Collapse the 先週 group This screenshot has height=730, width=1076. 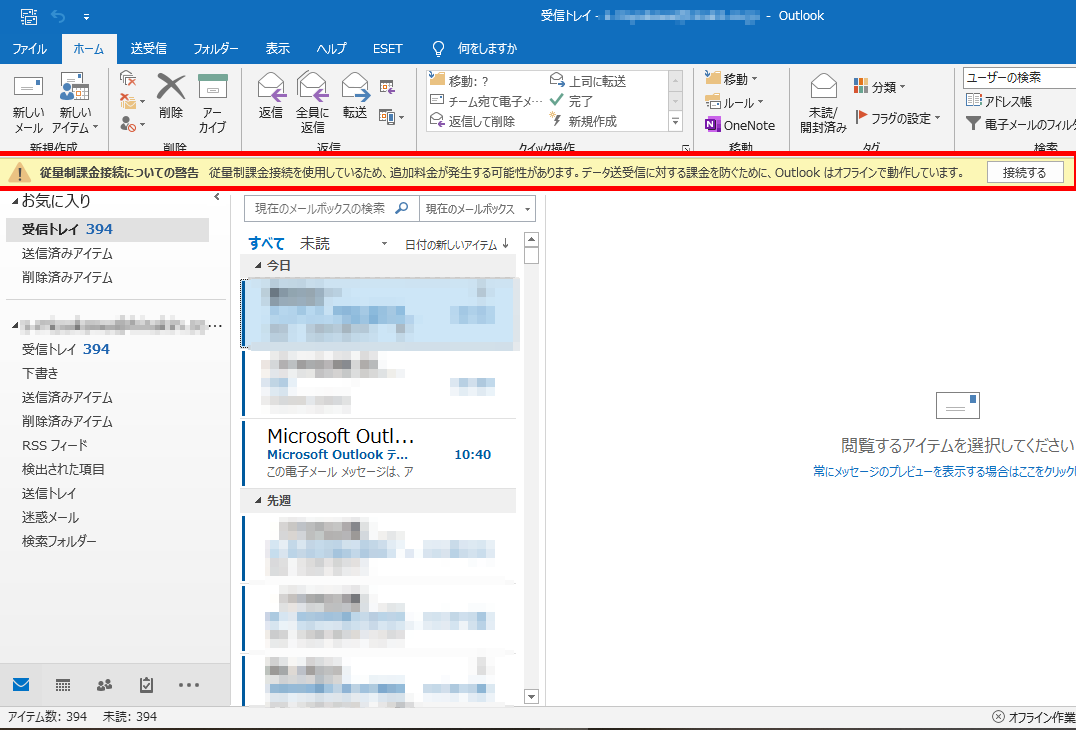click(259, 501)
